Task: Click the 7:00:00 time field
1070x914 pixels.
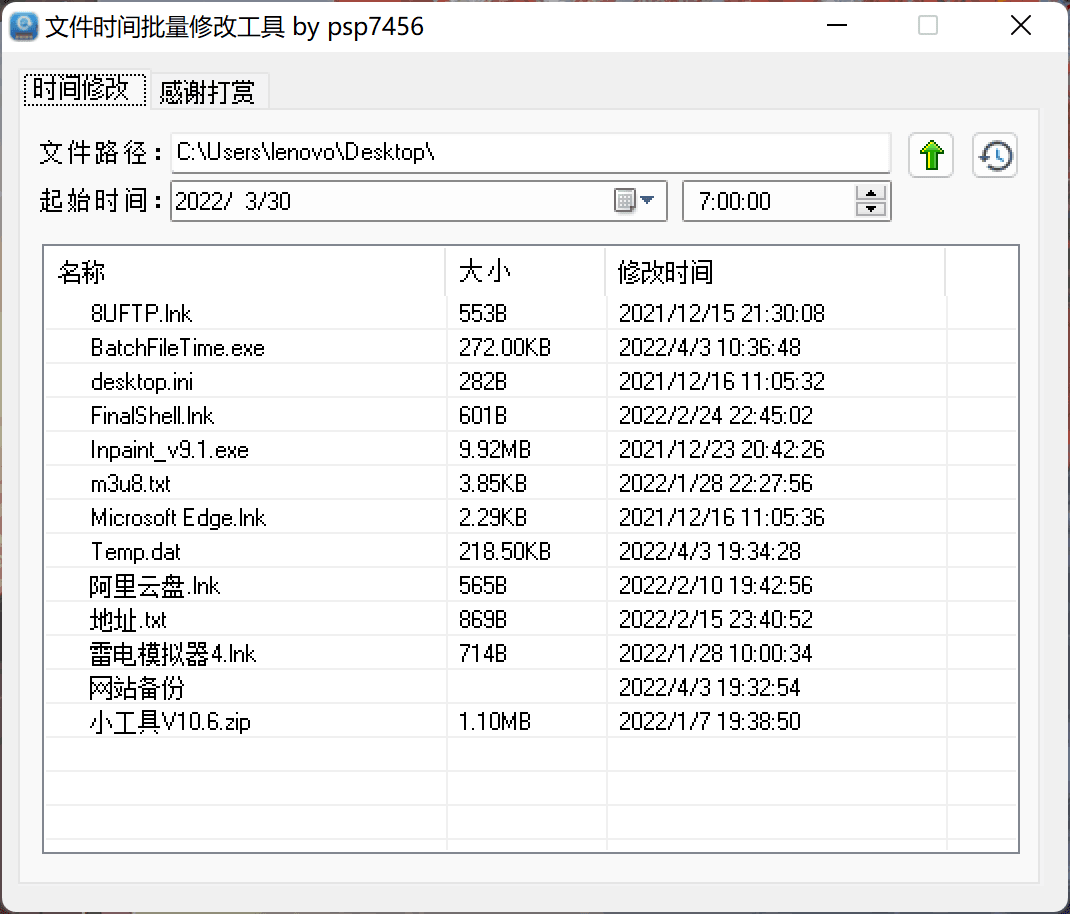Action: click(766, 201)
